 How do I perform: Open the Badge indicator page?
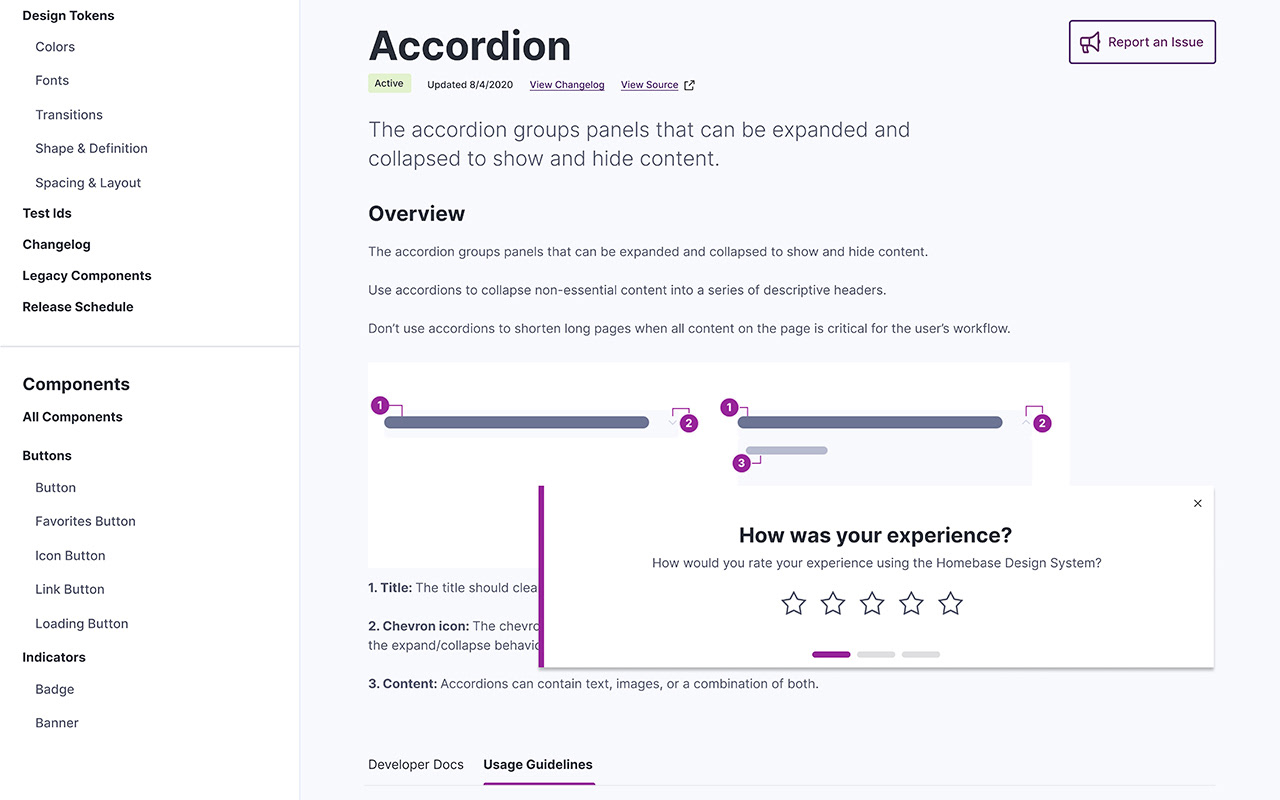tap(55, 689)
